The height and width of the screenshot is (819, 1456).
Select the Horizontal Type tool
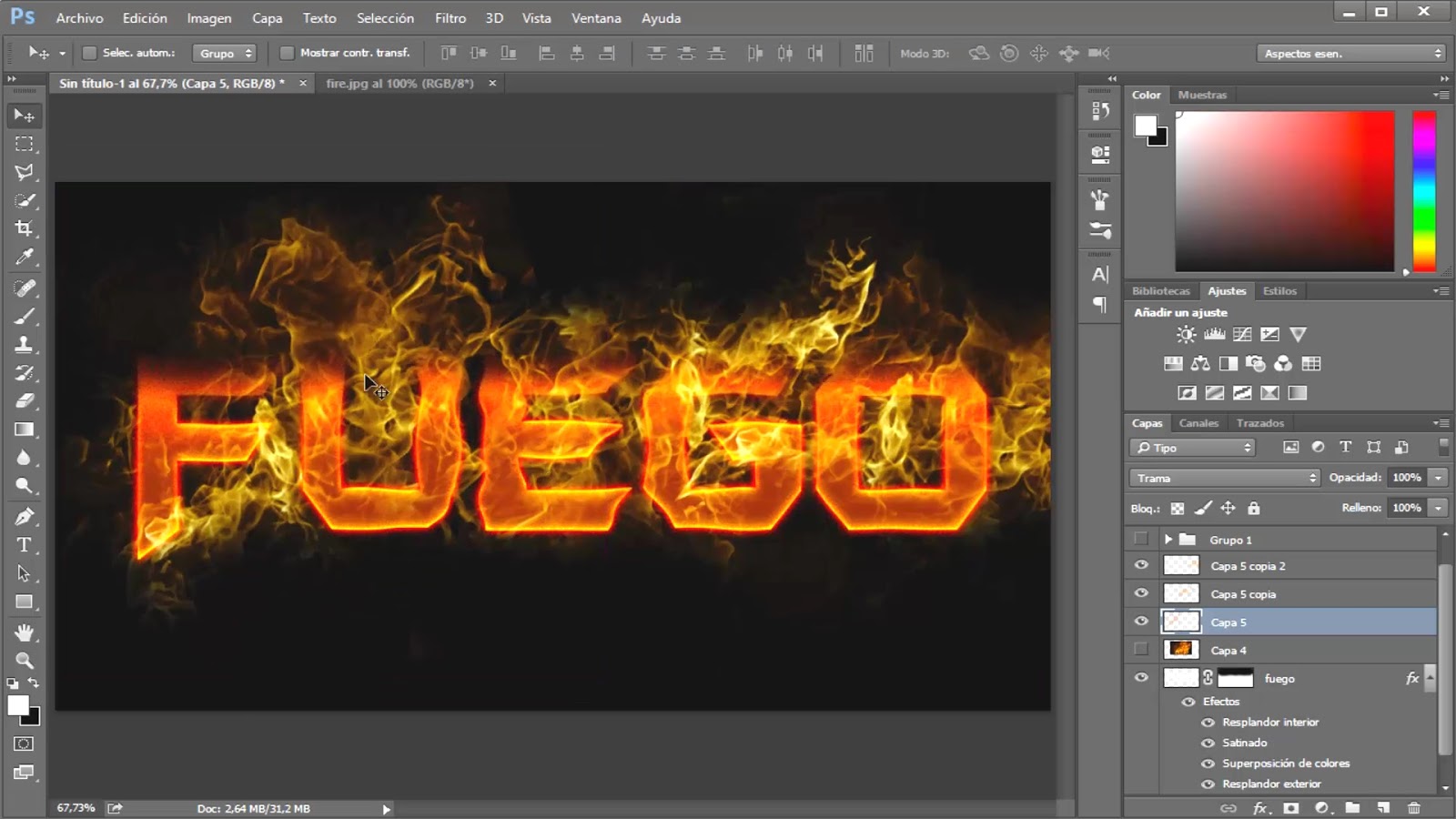(25, 545)
